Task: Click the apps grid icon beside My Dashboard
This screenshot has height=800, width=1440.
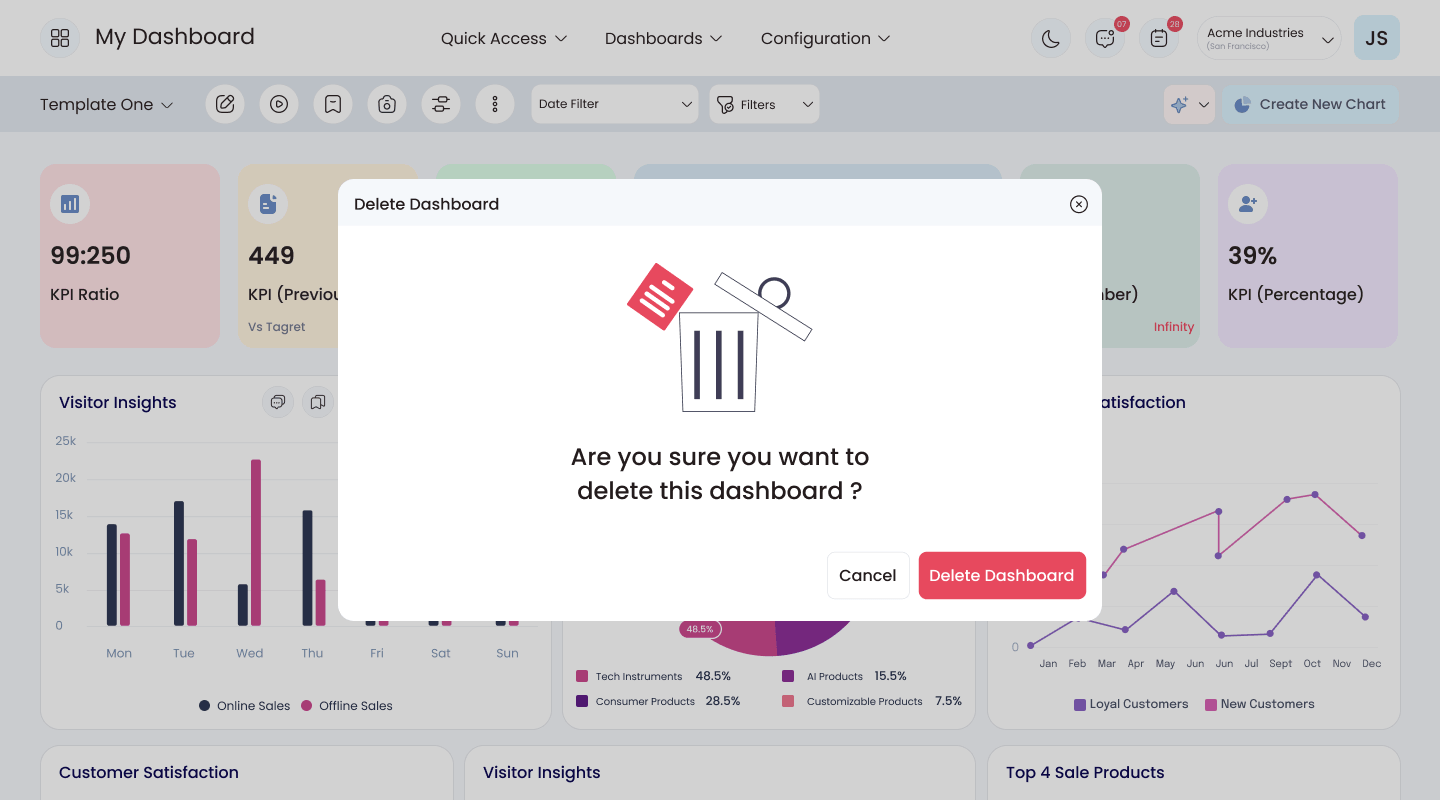Action: pos(60,38)
